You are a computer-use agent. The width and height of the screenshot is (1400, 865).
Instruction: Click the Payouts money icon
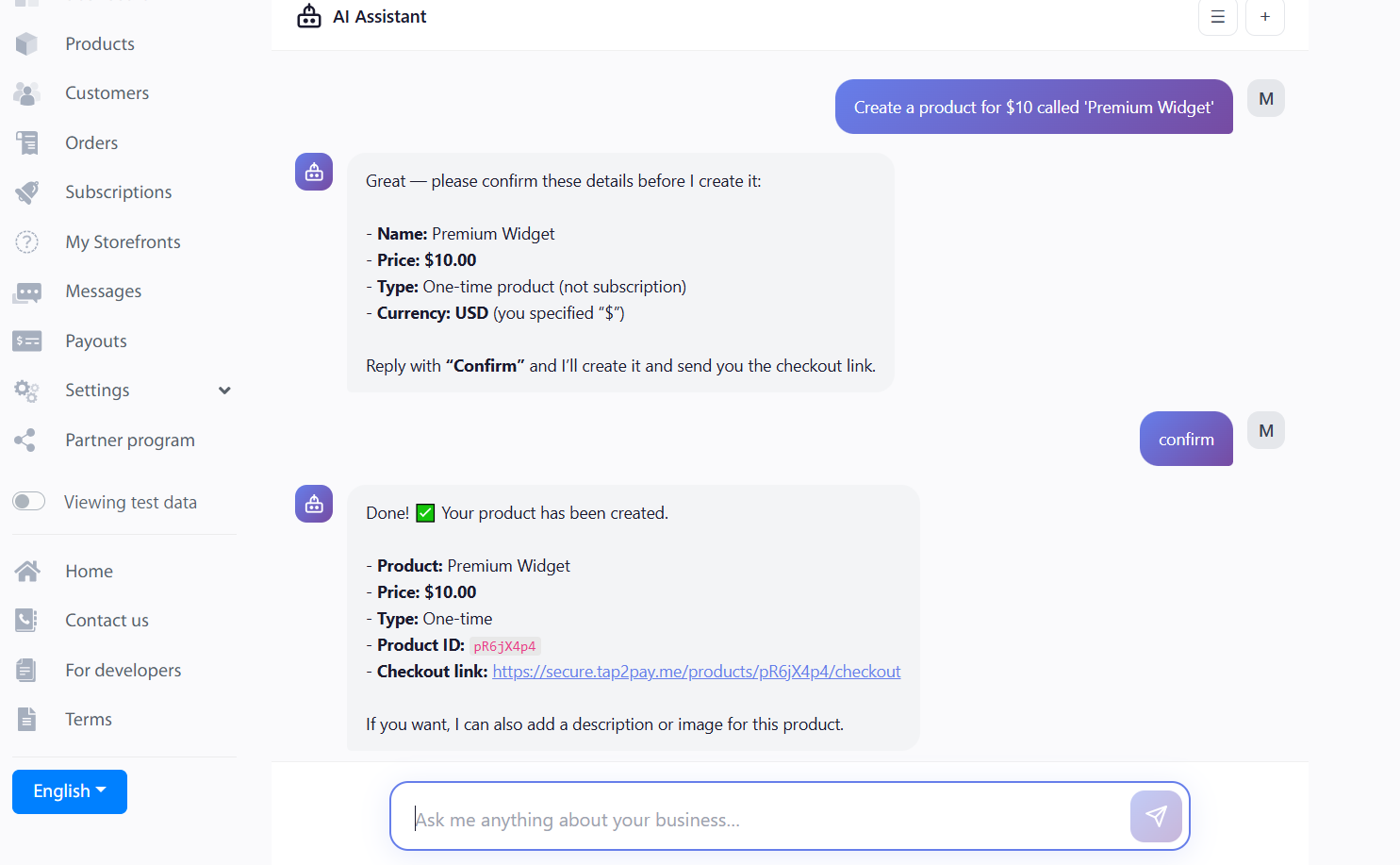point(26,341)
